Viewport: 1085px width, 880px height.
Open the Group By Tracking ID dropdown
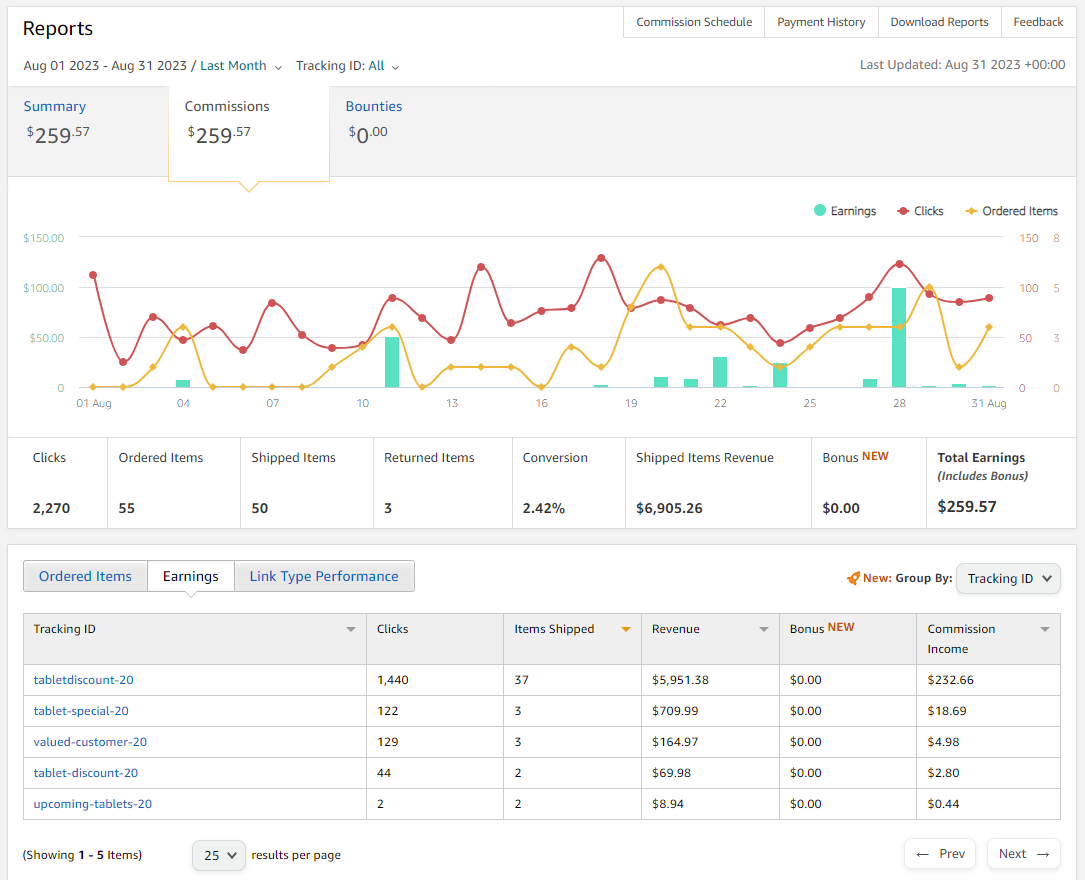click(1008, 578)
